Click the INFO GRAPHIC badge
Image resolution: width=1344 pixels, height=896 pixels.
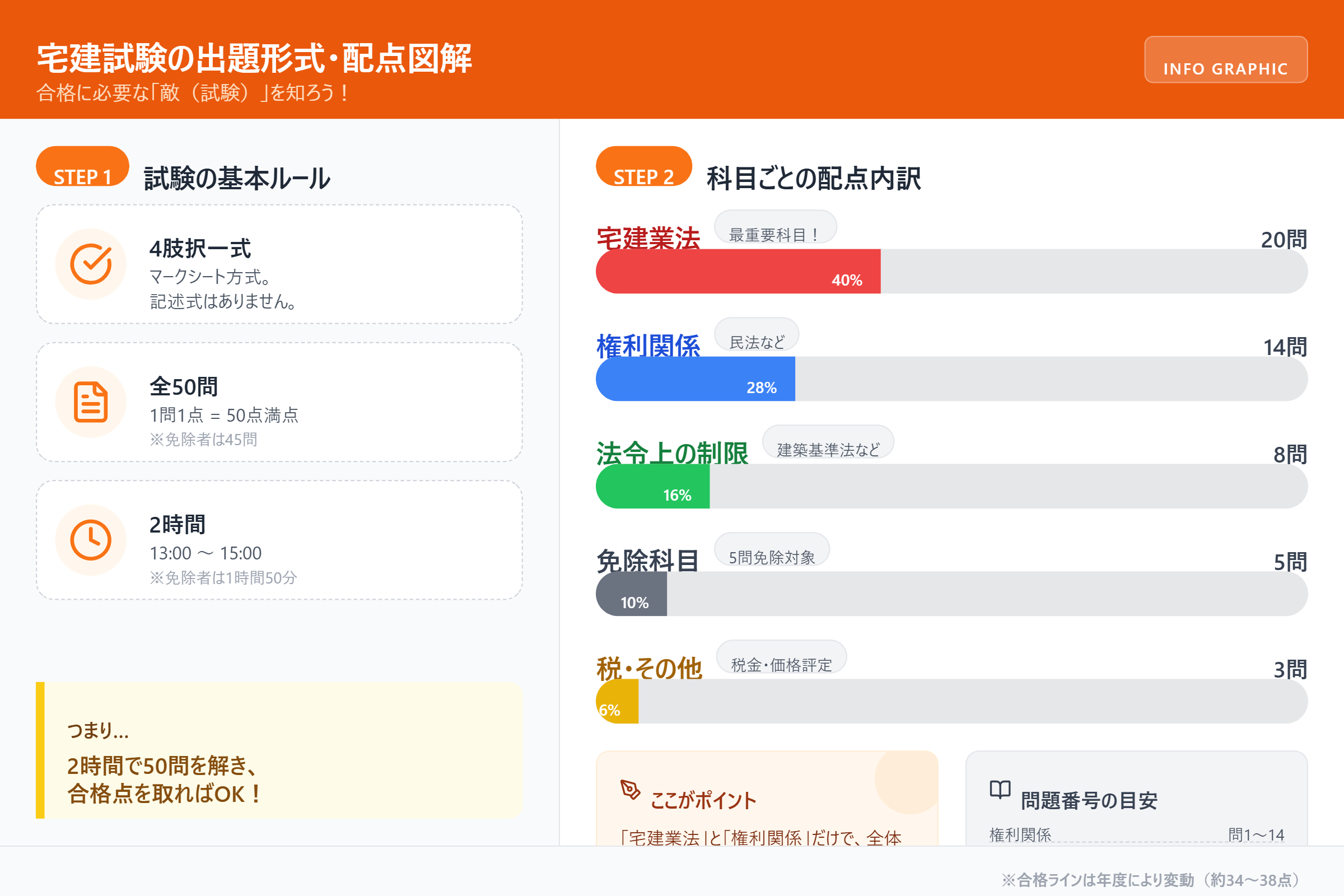(x=1226, y=60)
